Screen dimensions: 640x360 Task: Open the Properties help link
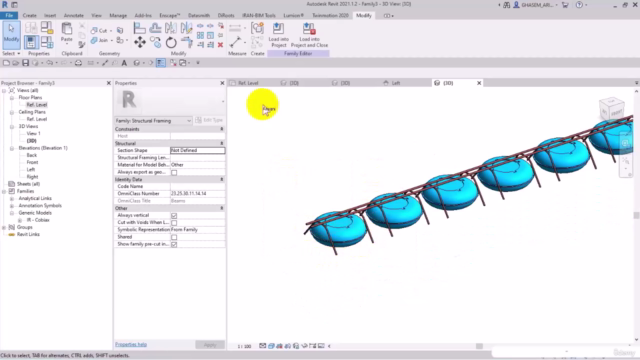[x=131, y=344]
